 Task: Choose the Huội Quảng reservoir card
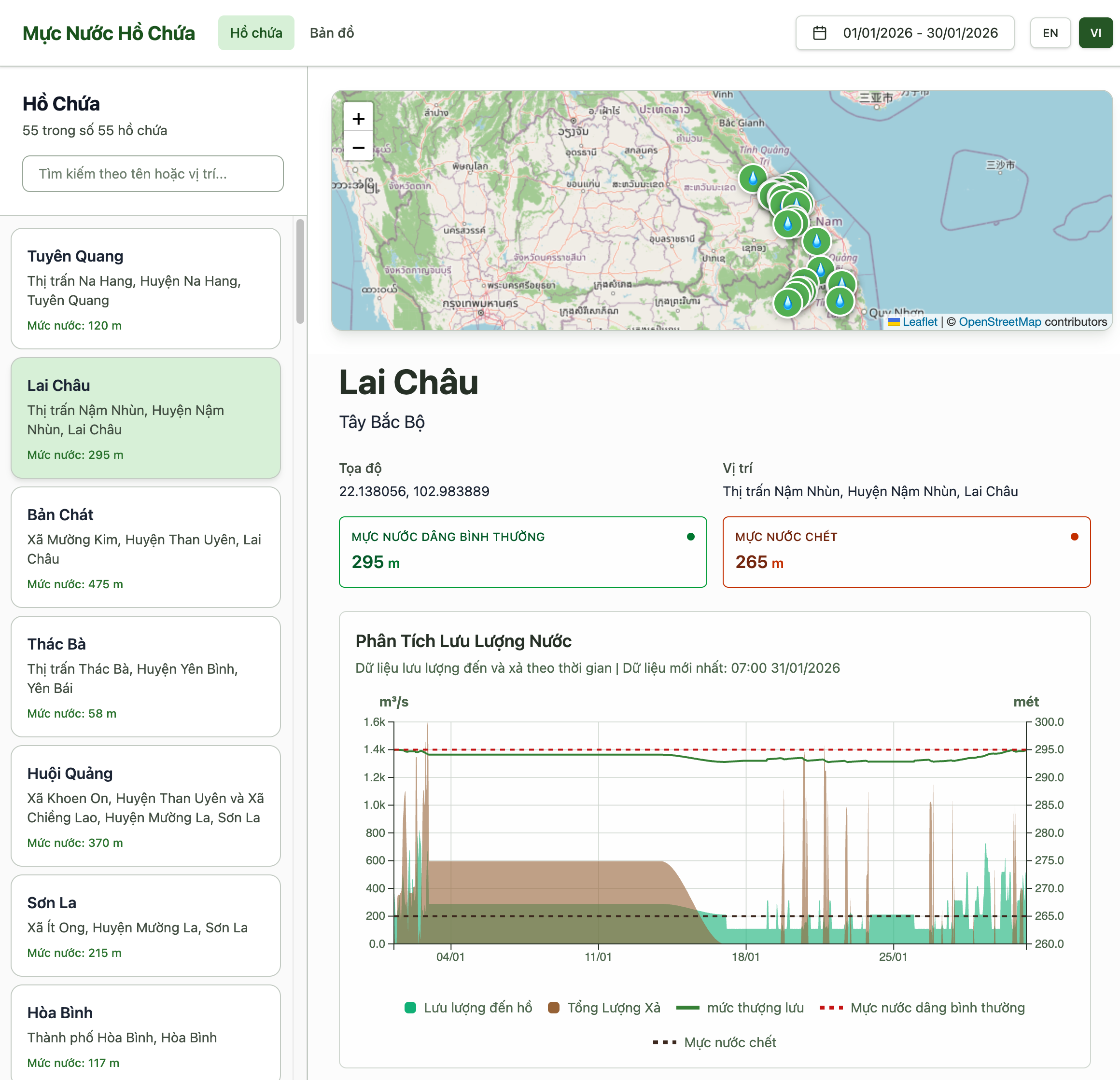click(146, 806)
